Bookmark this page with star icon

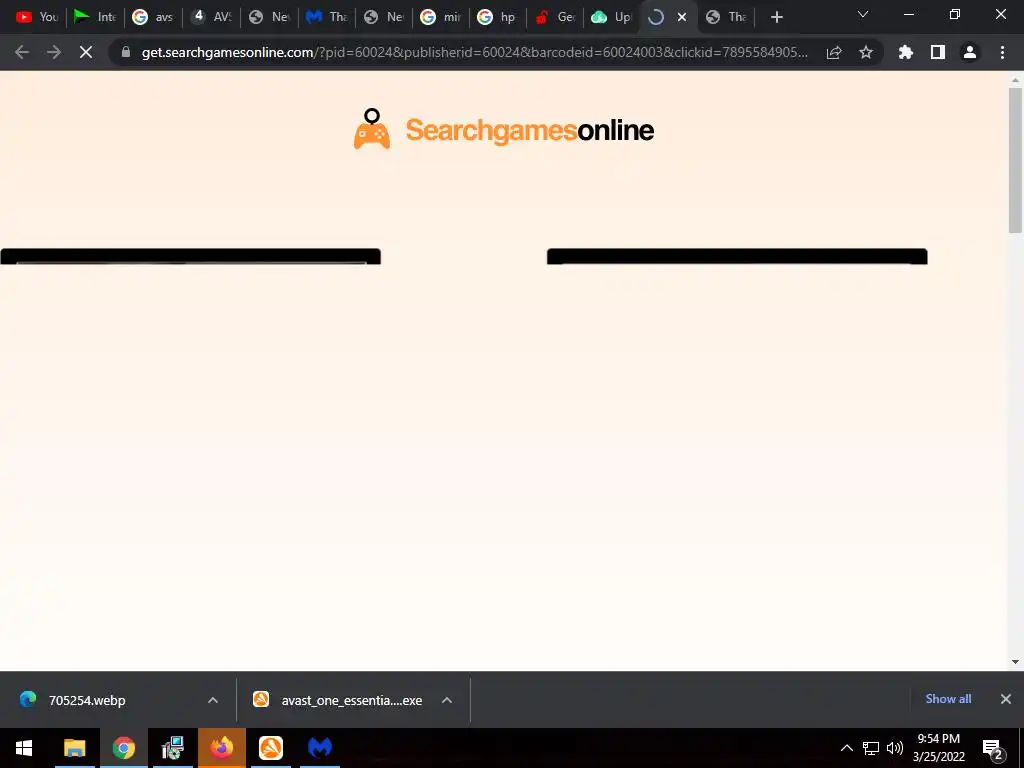[866, 52]
